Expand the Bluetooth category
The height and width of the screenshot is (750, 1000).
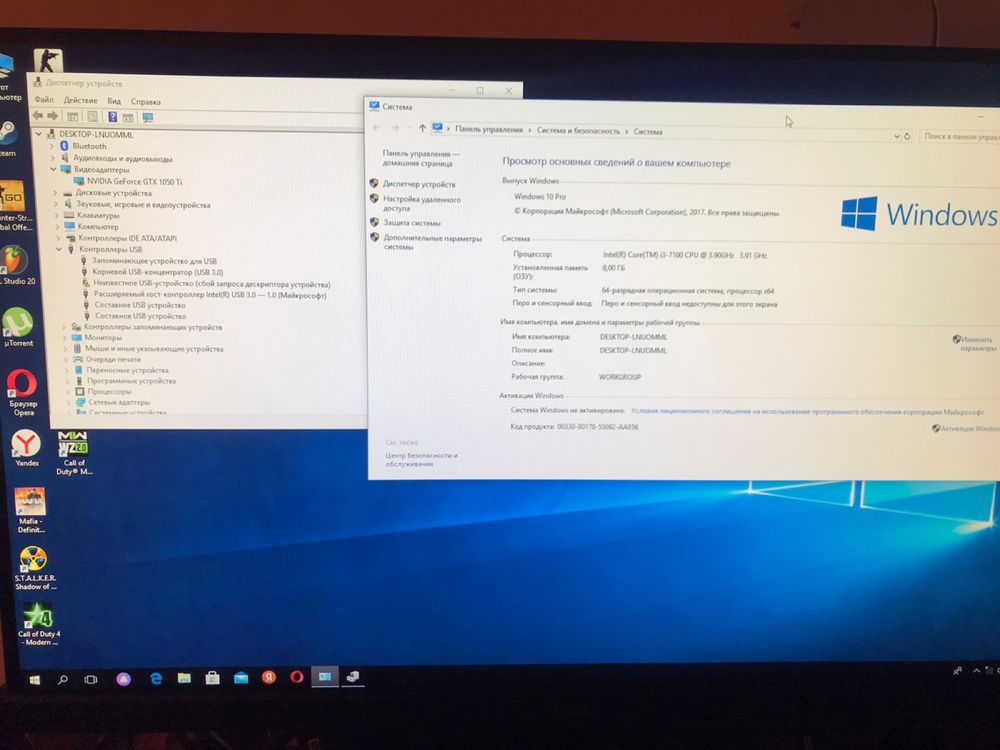52,146
